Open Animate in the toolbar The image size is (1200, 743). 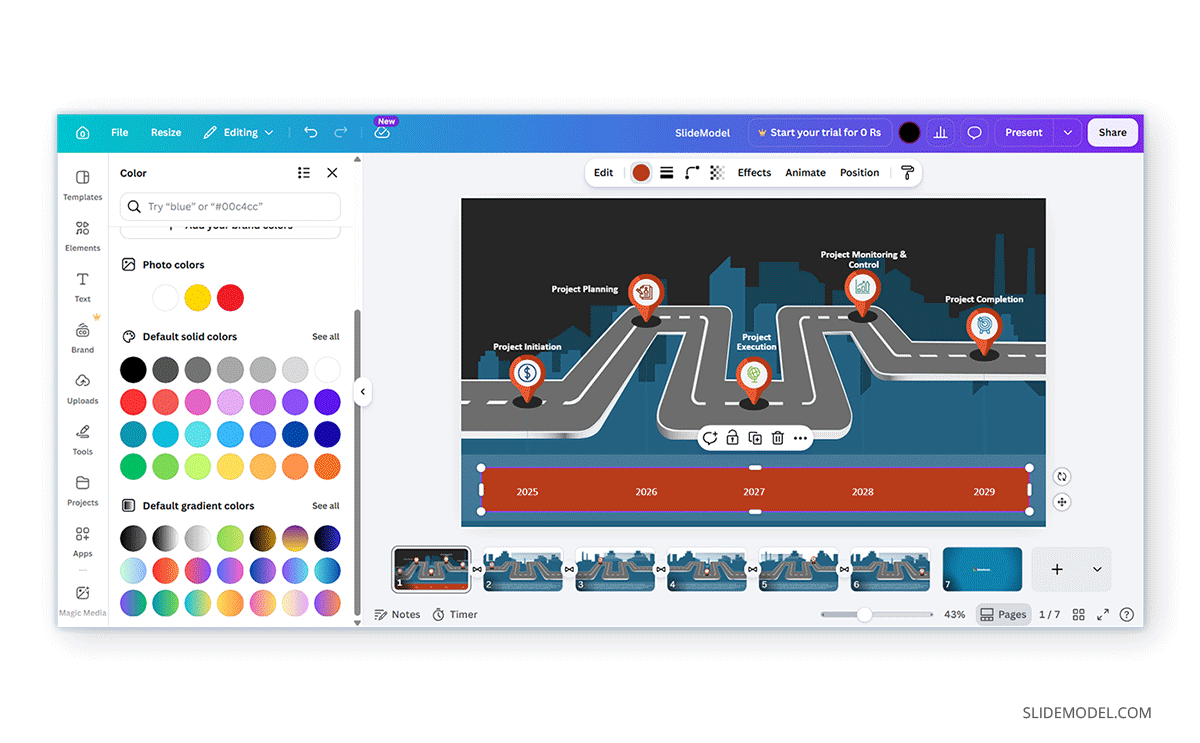(805, 173)
